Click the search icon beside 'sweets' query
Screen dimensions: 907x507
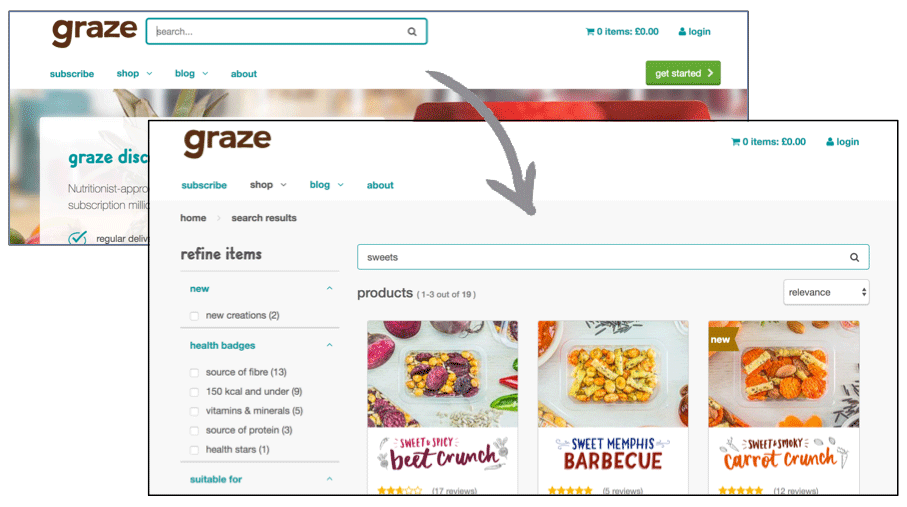coord(854,258)
